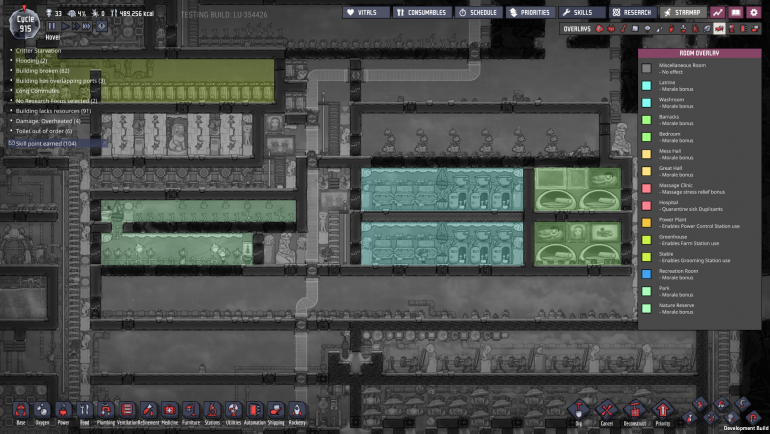
Task: Show the Temperature overlay
Action: click(x=623, y=28)
